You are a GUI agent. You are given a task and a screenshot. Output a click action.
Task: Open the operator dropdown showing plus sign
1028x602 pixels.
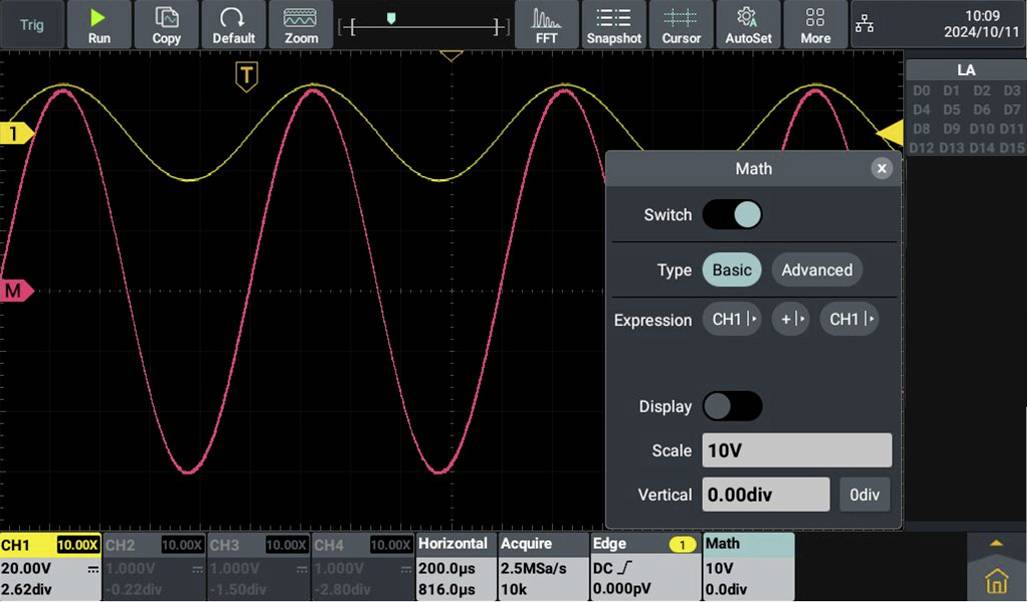pyautogui.click(x=790, y=319)
